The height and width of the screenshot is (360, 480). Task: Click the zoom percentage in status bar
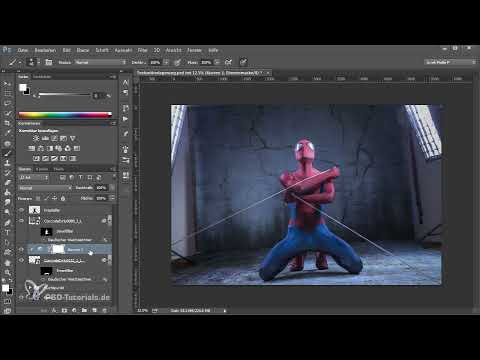[142, 310]
